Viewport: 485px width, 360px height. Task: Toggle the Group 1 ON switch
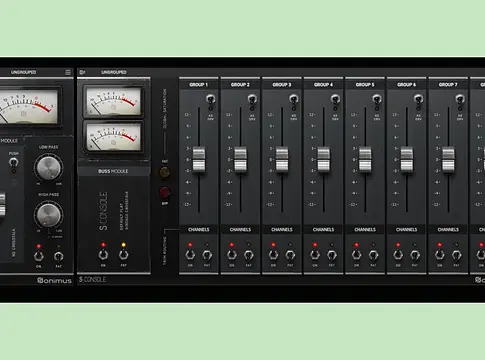pyautogui.click(x=190, y=255)
